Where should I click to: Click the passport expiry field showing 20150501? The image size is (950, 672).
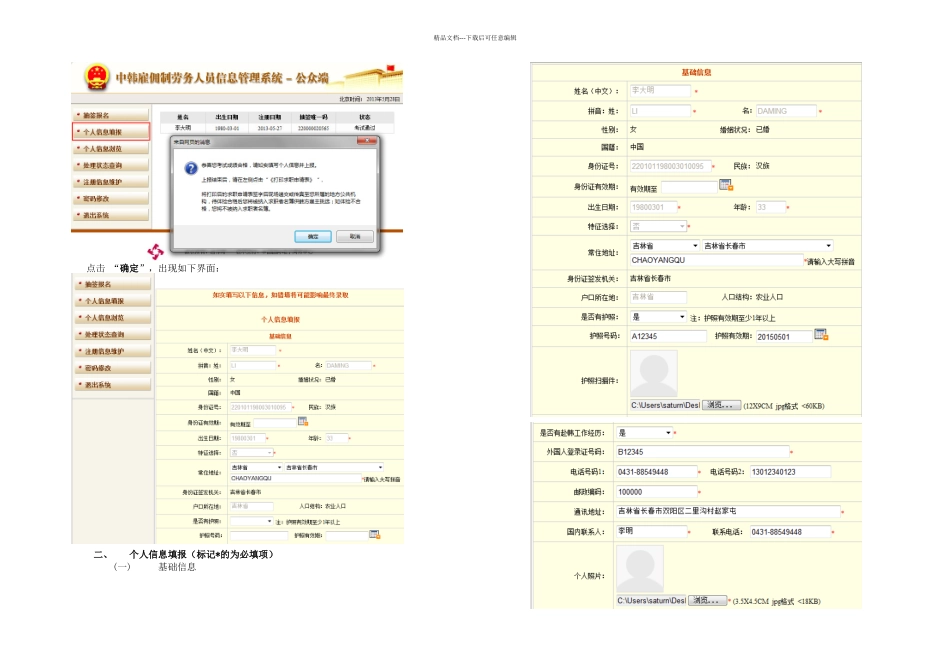tap(783, 336)
